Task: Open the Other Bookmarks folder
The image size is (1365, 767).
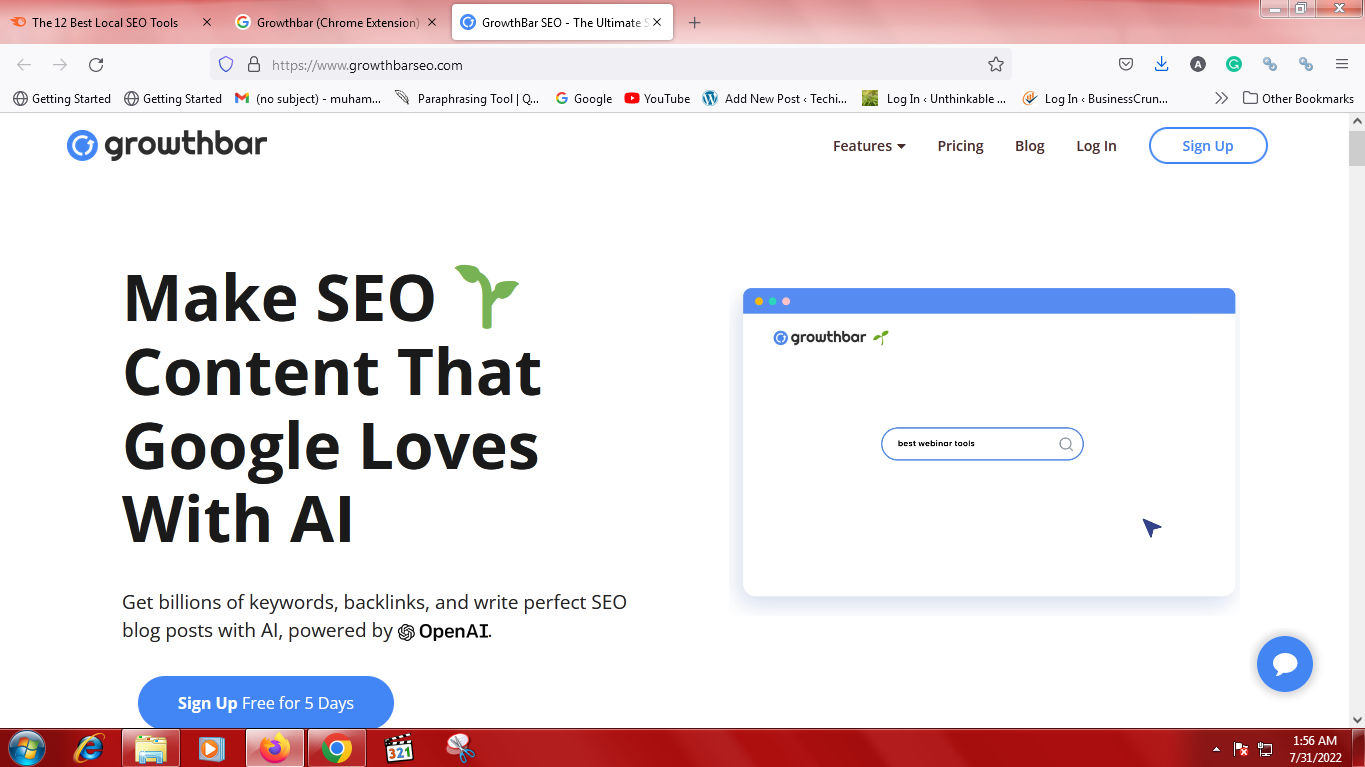Action: 1298,98
